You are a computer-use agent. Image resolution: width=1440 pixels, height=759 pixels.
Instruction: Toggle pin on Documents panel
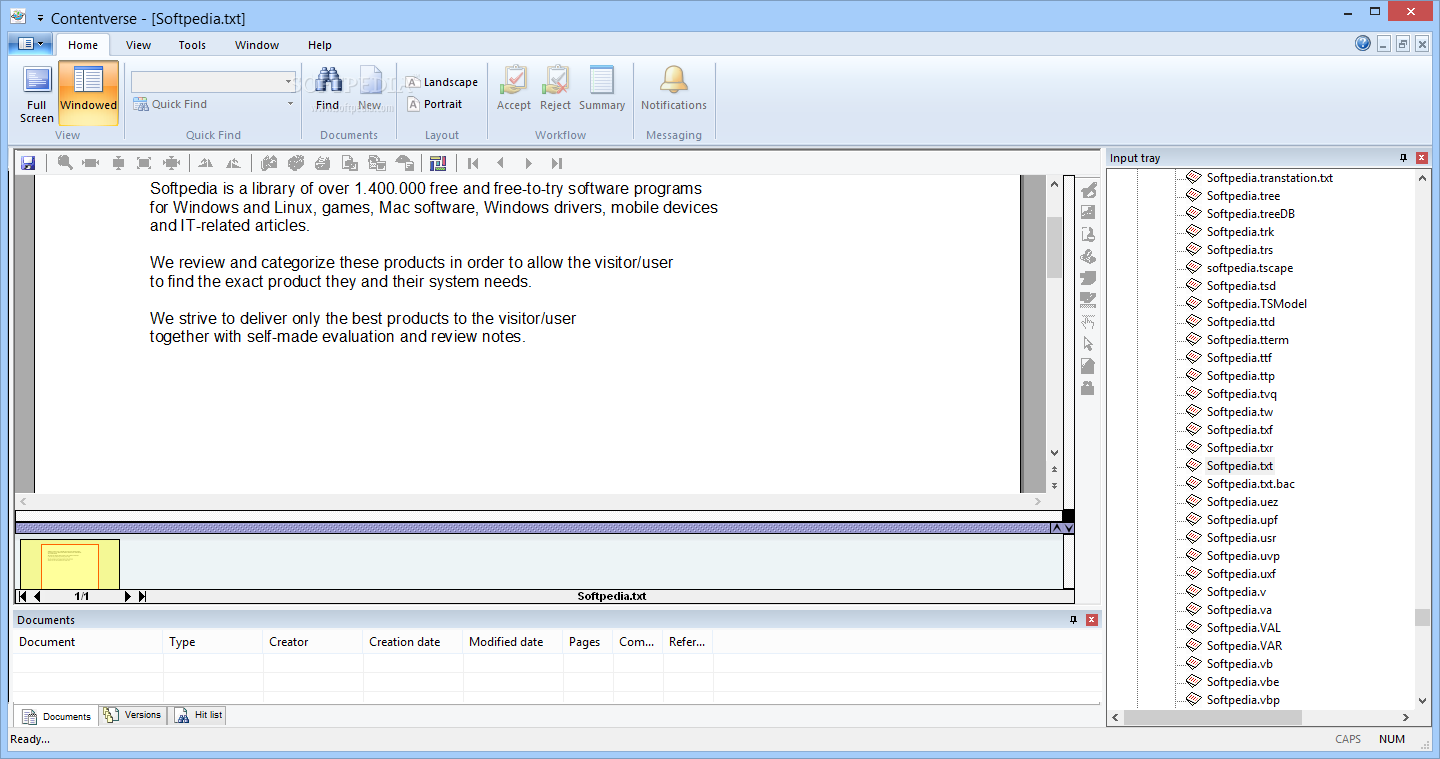(1074, 620)
